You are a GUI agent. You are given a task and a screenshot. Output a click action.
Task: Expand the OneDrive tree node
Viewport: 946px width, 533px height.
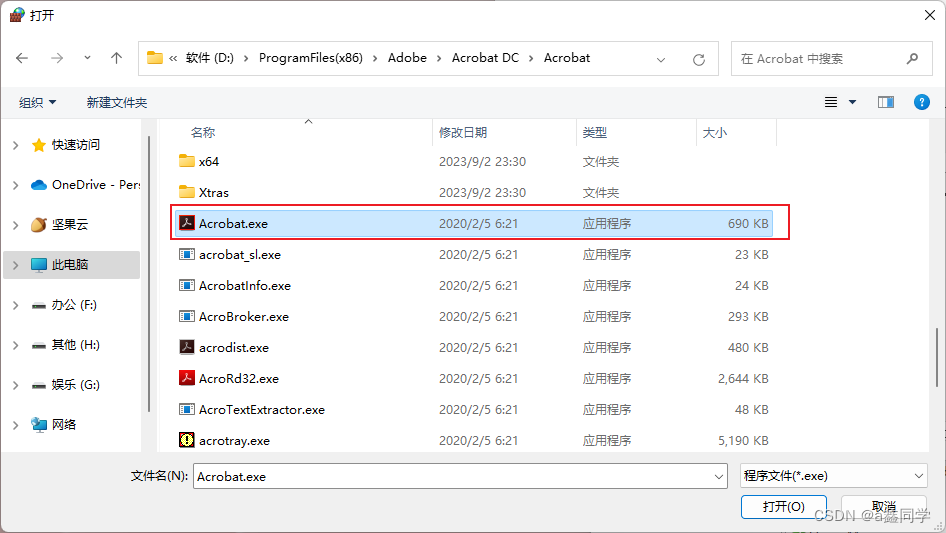[x=16, y=185]
